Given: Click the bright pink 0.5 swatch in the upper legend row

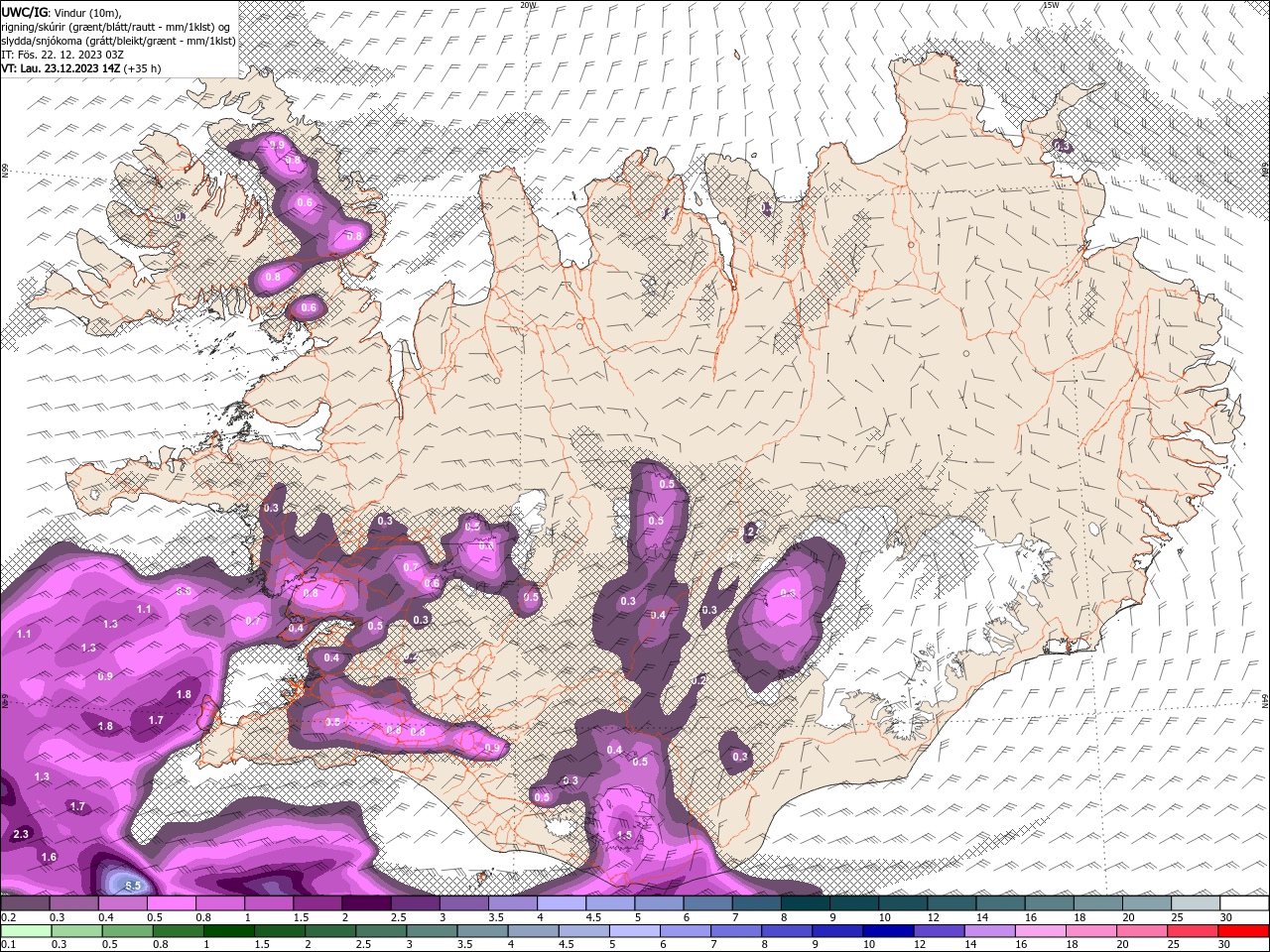Looking at the screenshot, I should [x=171, y=903].
